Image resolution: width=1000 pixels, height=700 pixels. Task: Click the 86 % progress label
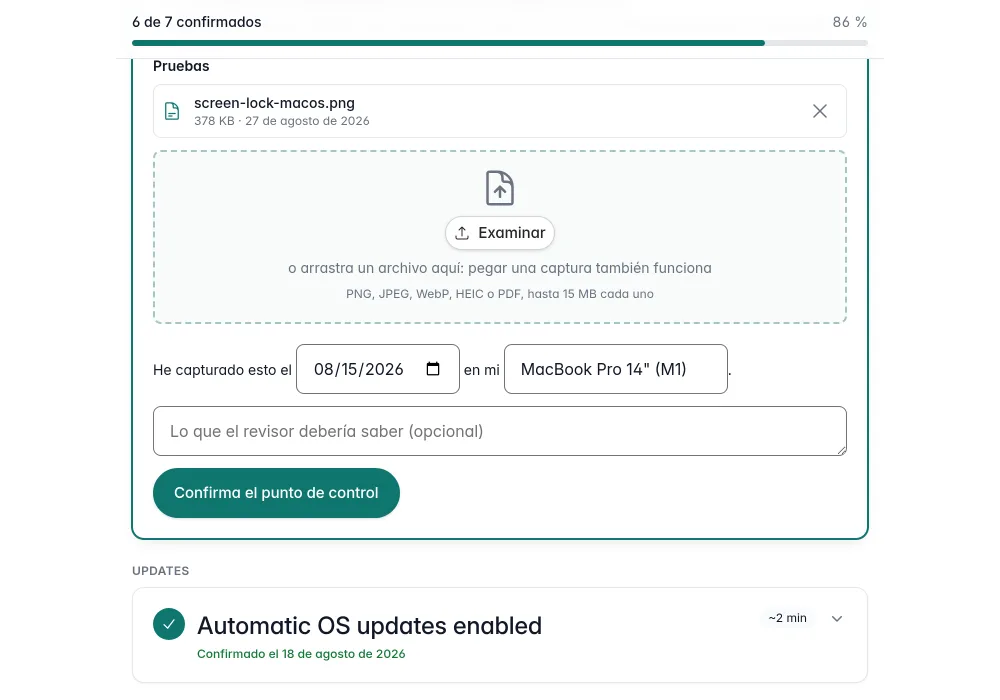point(849,22)
